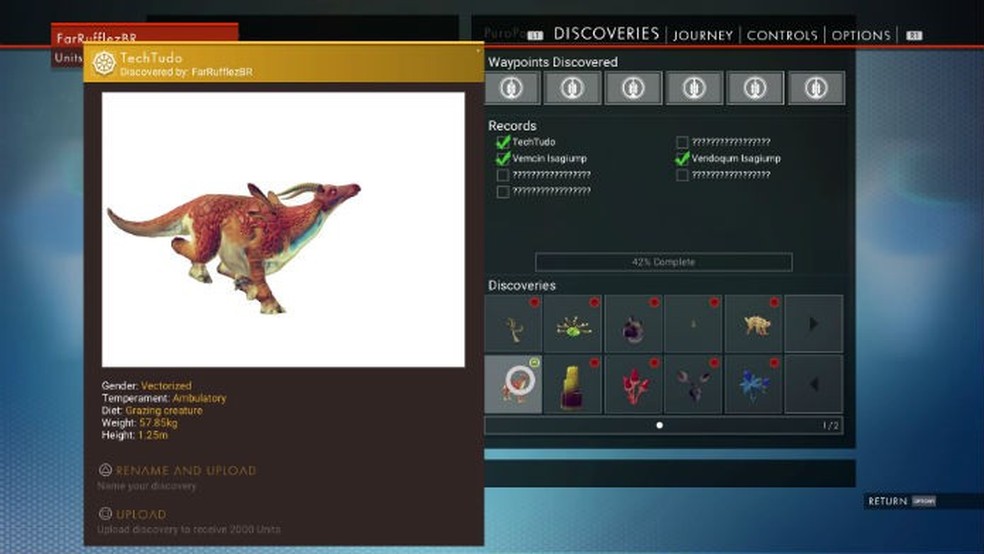Click the R1 shoulder button indicator
Screen dimensions: 984x554
914,36
